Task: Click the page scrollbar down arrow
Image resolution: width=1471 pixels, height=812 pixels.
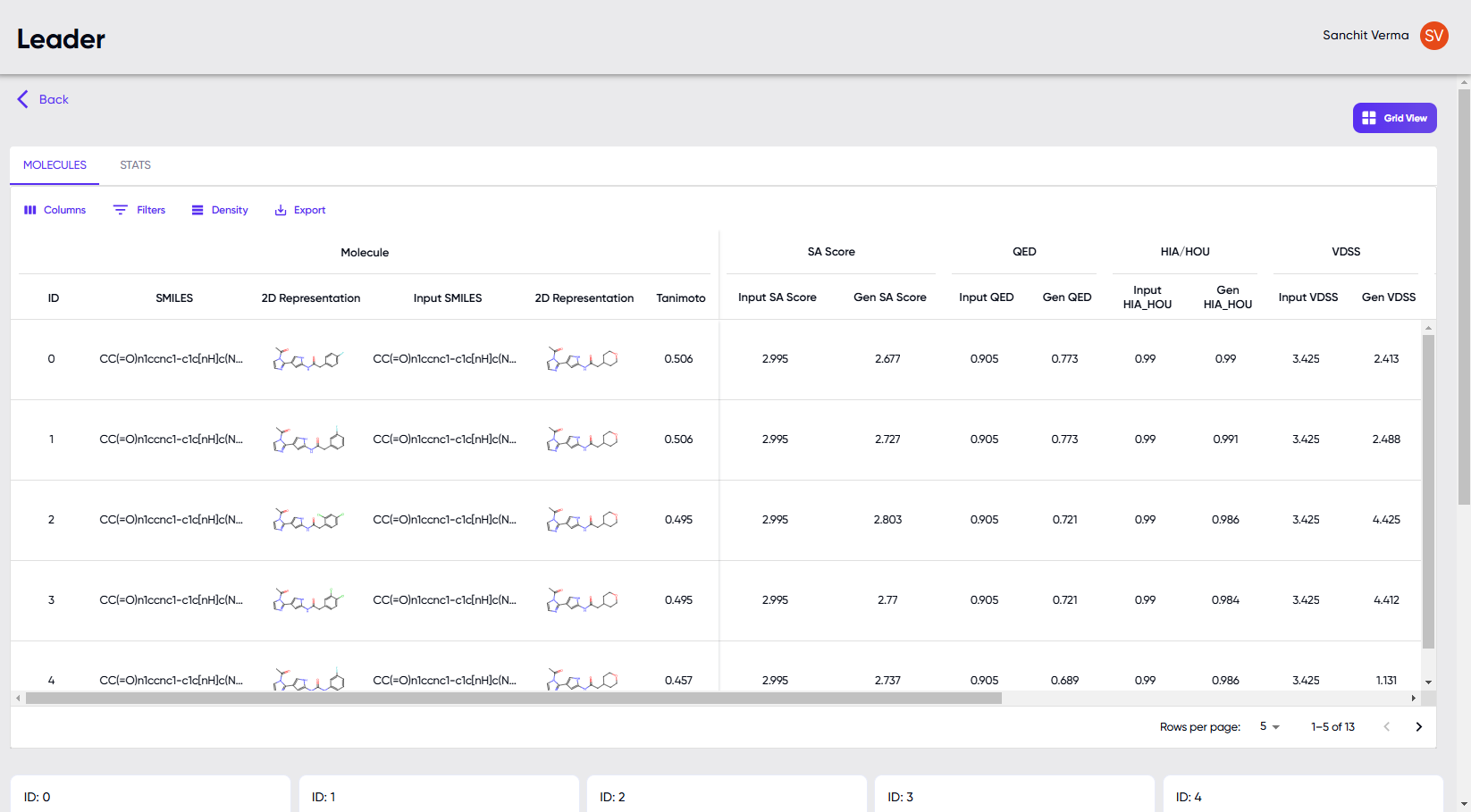Action: (x=1464, y=804)
